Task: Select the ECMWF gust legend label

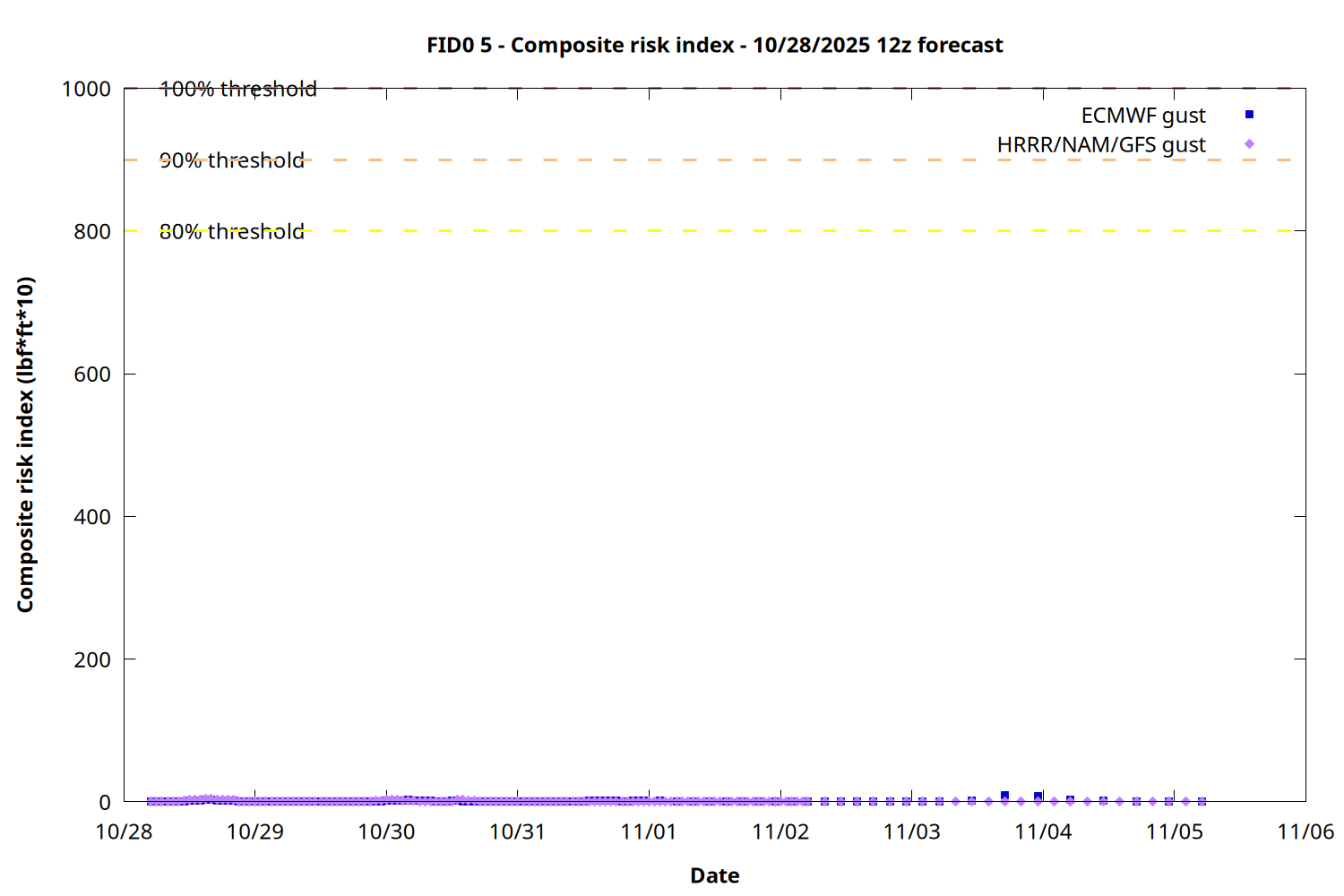Action: tap(1142, 116)
